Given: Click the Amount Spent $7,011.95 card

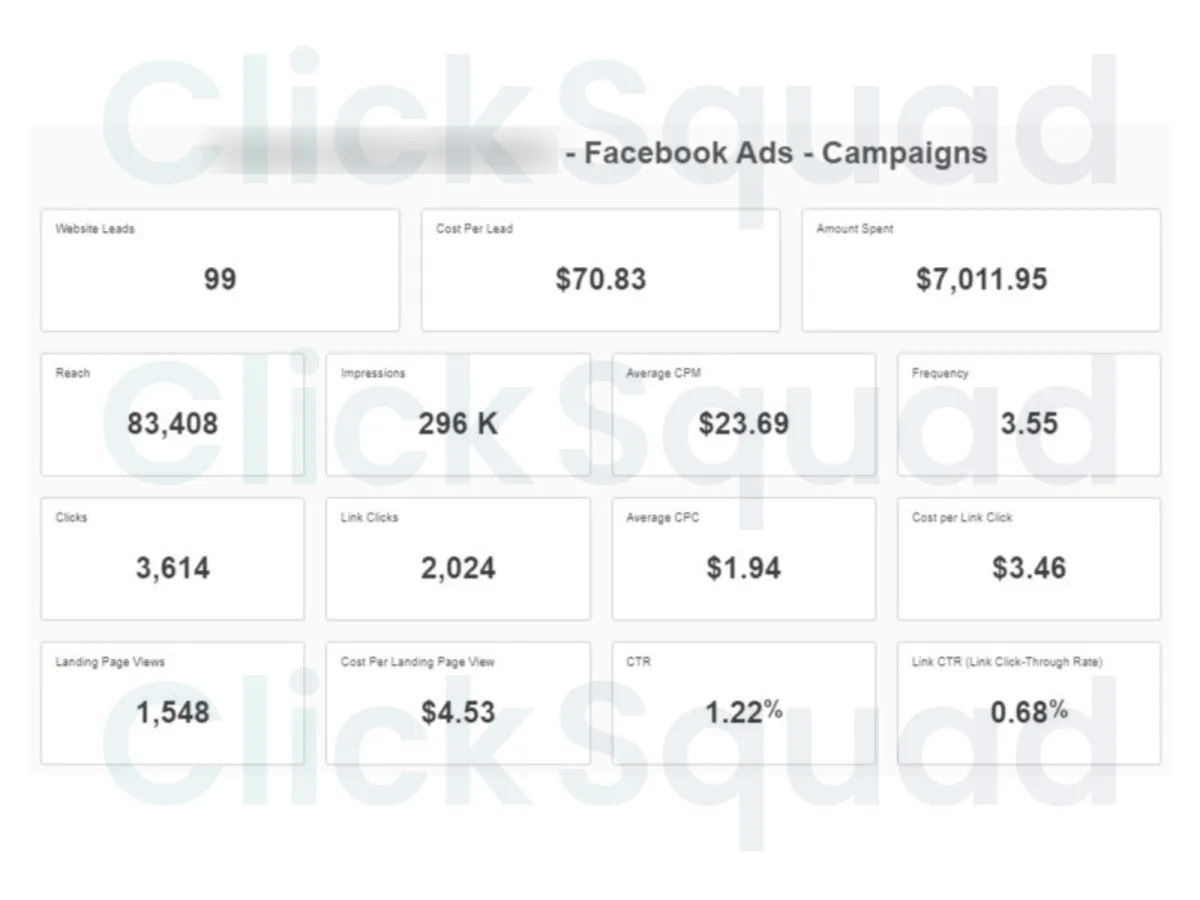Looking at the screenshot, I should [x=981, y=270].
